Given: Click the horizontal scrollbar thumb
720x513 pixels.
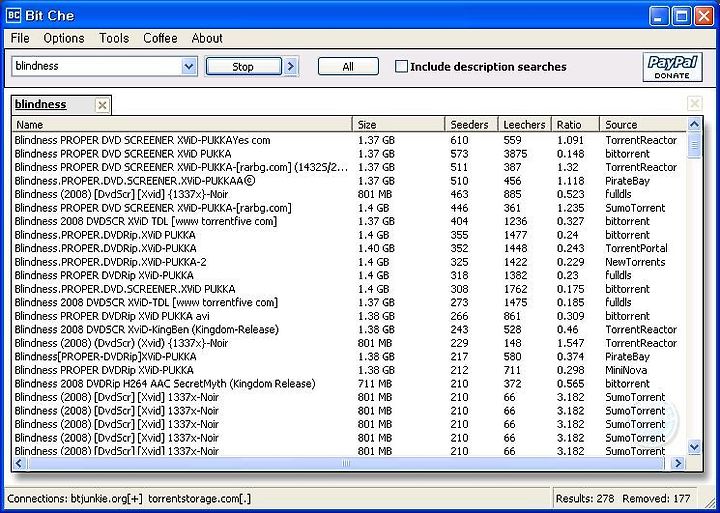Looking at the screenshot, I should click(345, 463).
